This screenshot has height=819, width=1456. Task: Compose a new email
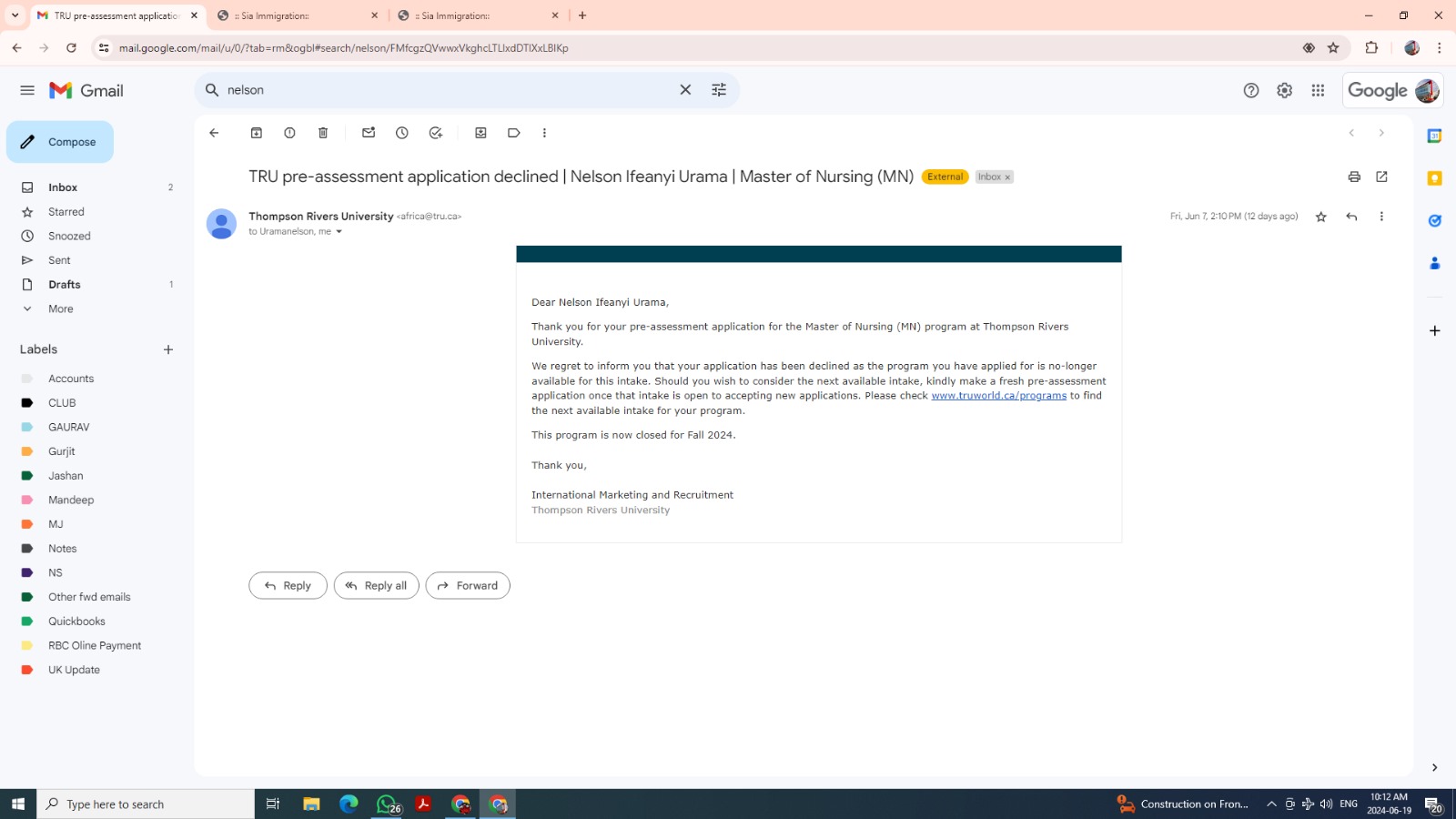[60, 142]
